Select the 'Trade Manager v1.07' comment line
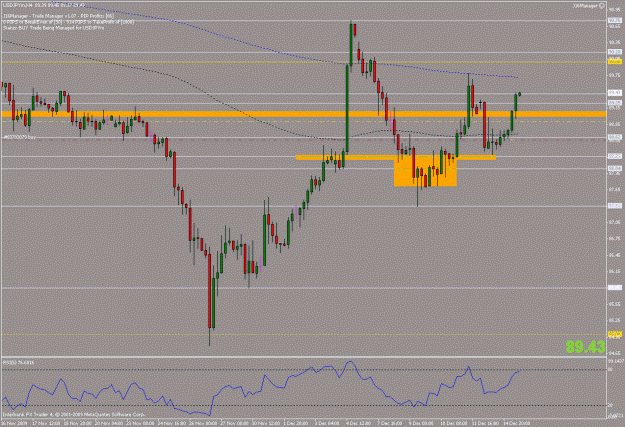625x427 pixels. pyautogui.click(x=58, y=16)
